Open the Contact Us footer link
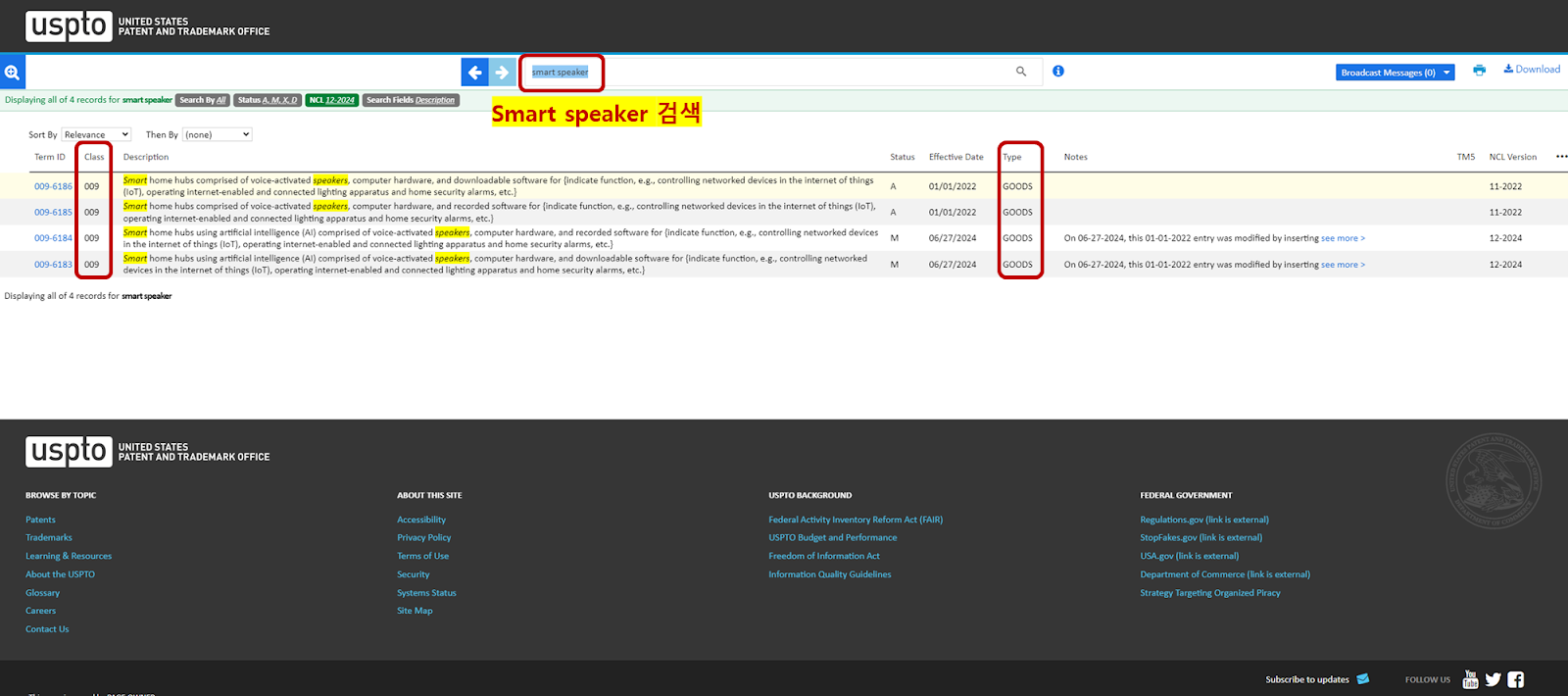1568x696 pixels. coord(47,629)
